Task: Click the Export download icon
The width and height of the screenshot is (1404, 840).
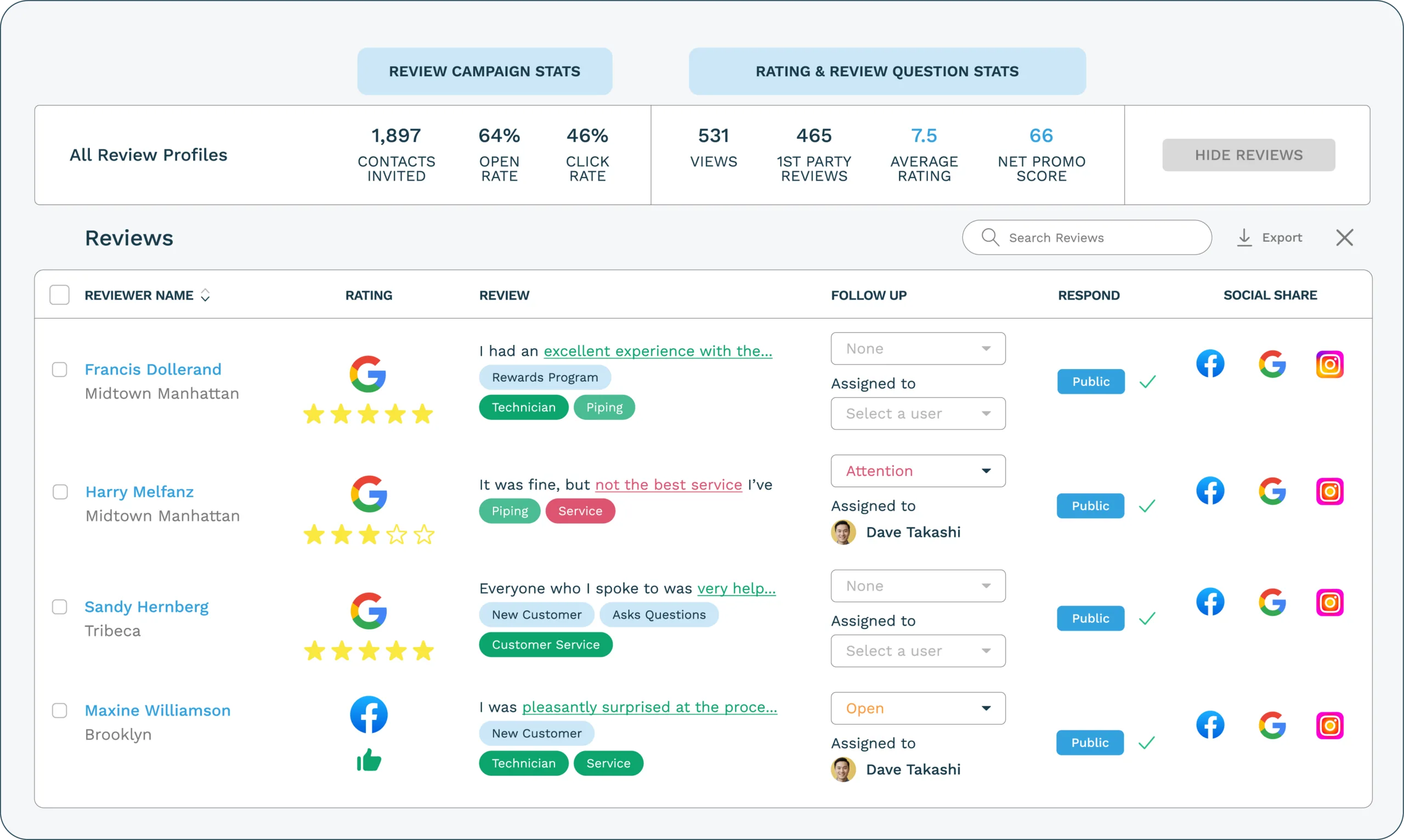Action: pyautogui.click(x=1244, y=237)
